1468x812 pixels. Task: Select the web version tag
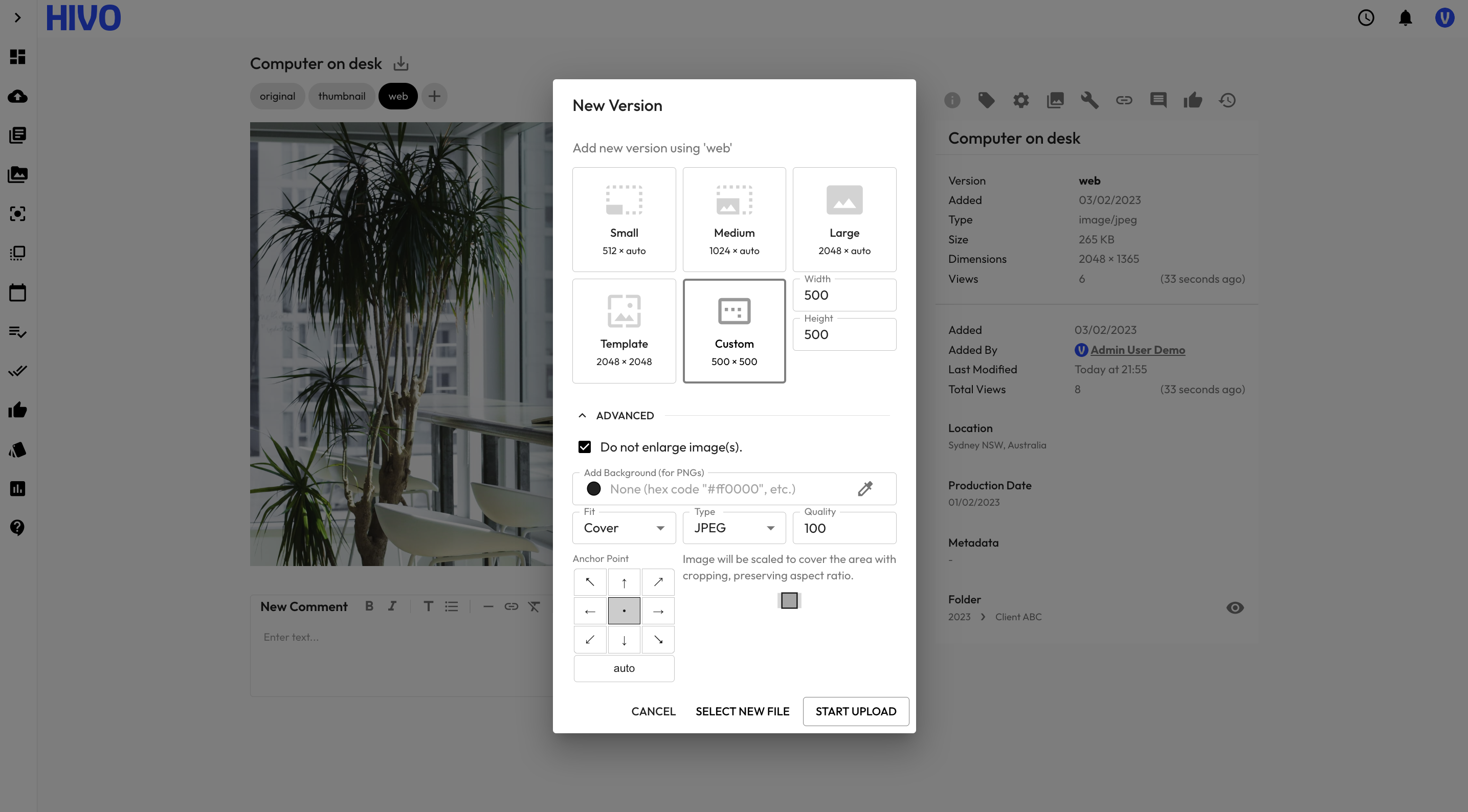tap(398, 96)
